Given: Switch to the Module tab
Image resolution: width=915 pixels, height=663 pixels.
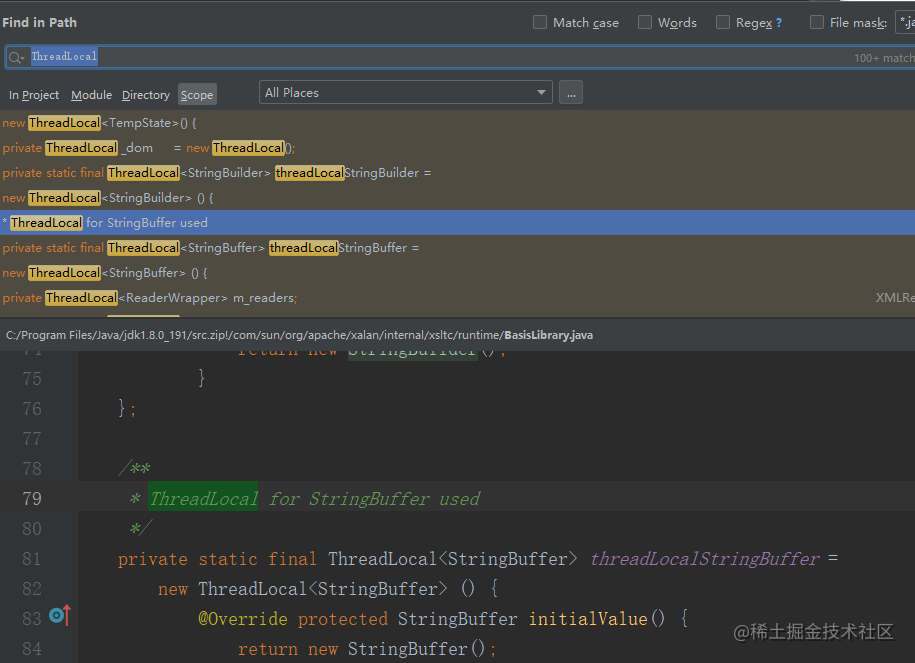Looking at the screenshot, I should (92, 95).
